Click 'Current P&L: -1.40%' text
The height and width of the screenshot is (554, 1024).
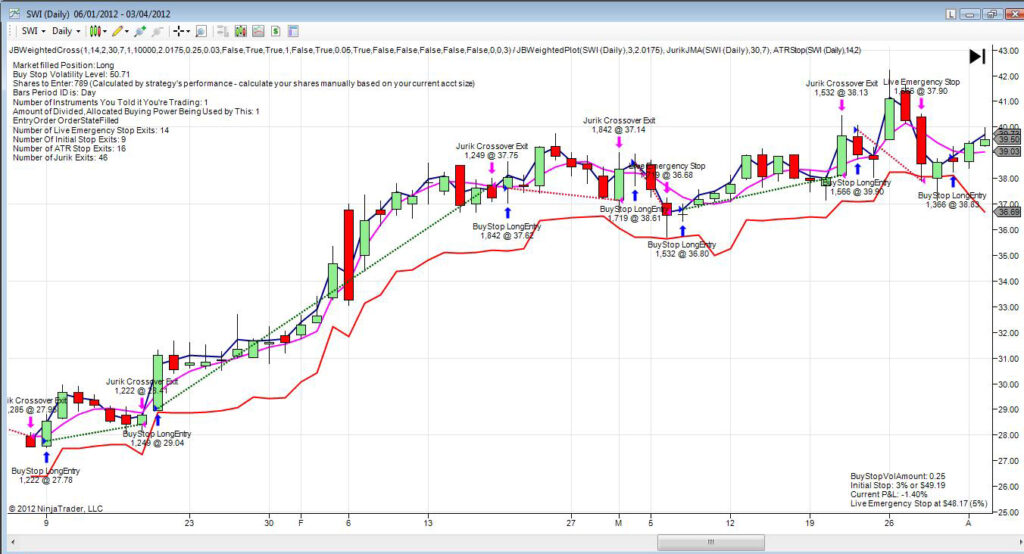888,495
